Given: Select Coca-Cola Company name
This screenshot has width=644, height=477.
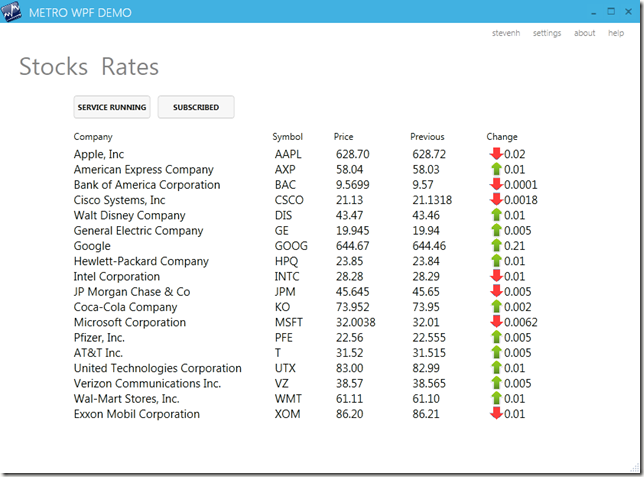Looking at the screenshot, I should pyautogui.click(x=125, y=307).
